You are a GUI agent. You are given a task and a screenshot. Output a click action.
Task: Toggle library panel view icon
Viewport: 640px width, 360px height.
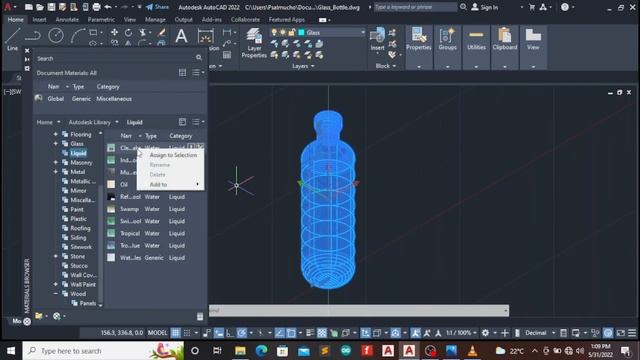182,122
